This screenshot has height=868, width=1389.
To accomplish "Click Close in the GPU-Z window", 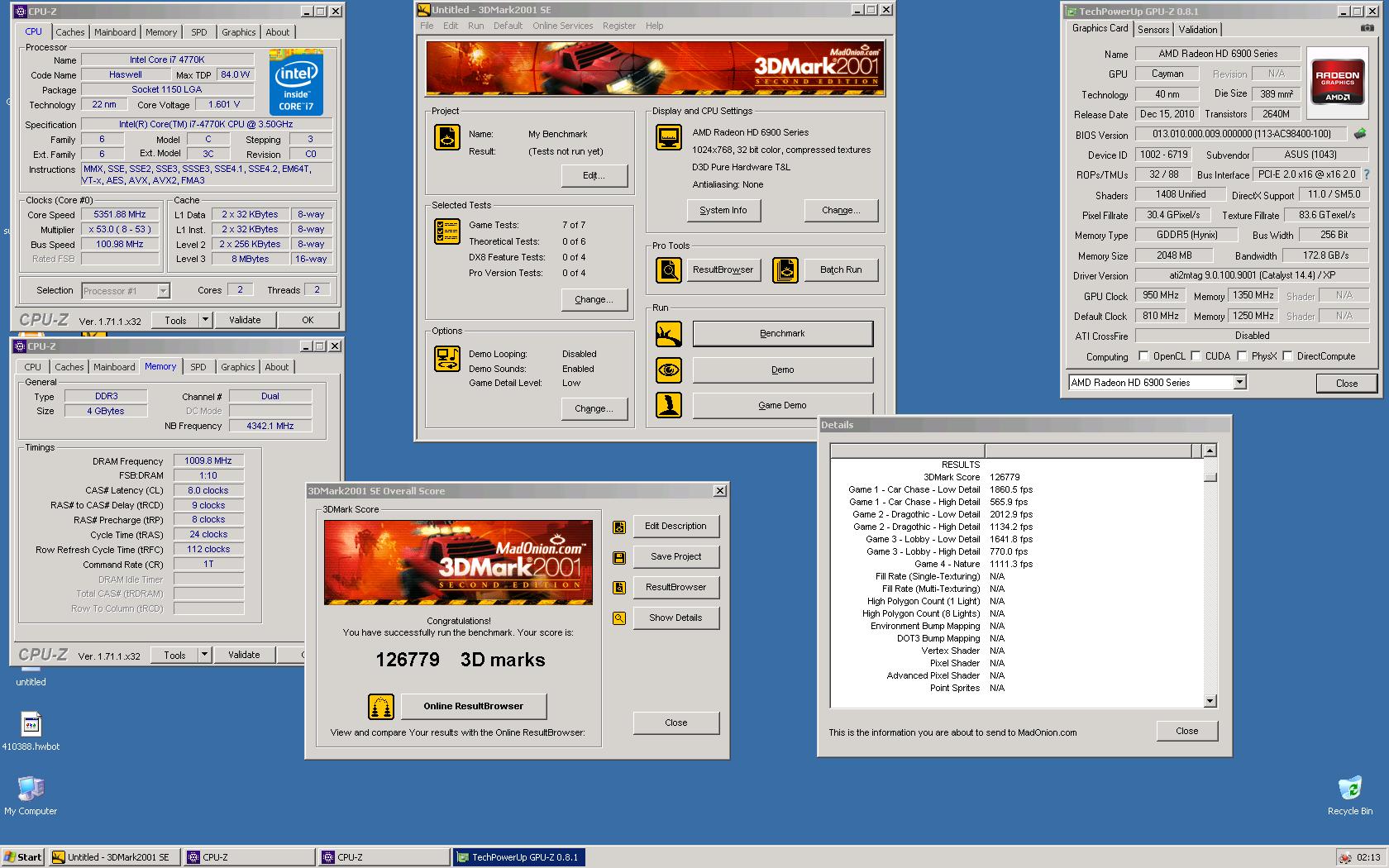I will 1347,383.
